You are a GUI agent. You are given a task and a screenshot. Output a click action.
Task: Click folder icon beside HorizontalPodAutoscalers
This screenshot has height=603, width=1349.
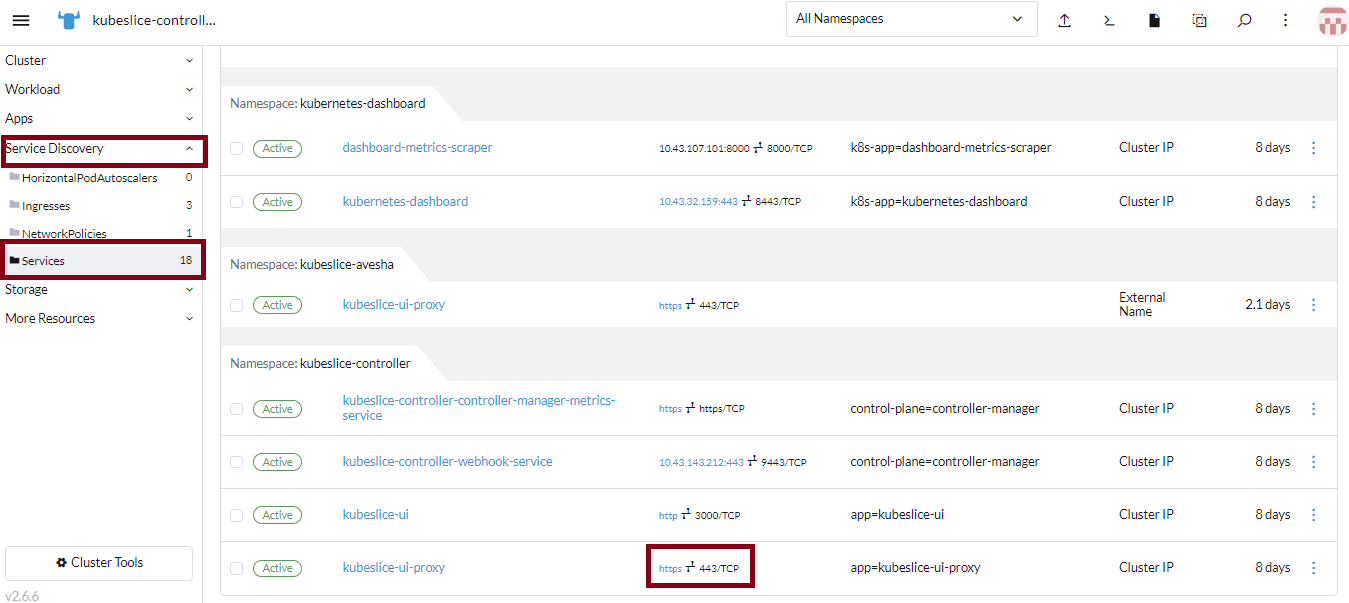click(x=14, y=177)
